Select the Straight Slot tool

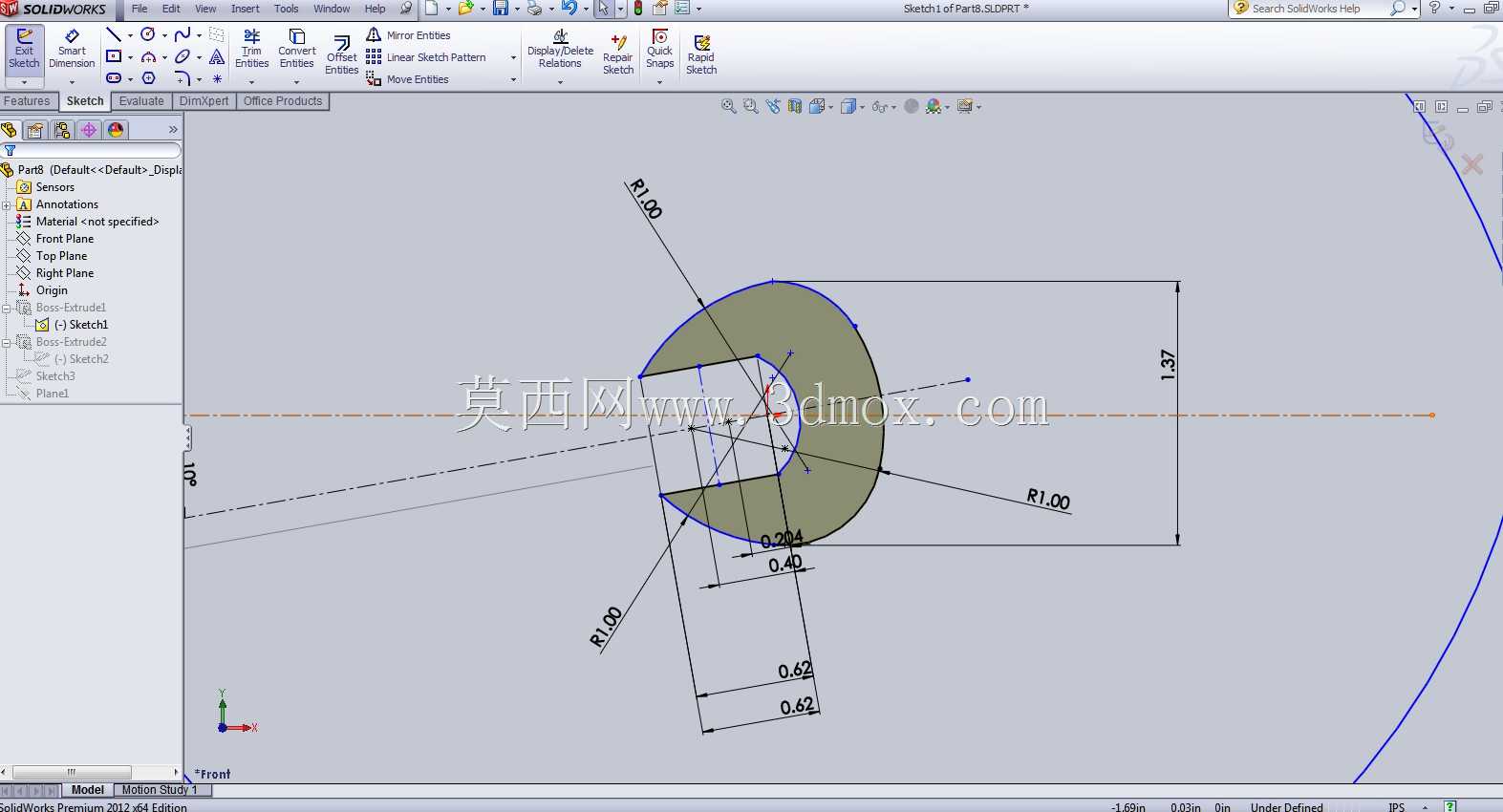(x=114, y=78)
